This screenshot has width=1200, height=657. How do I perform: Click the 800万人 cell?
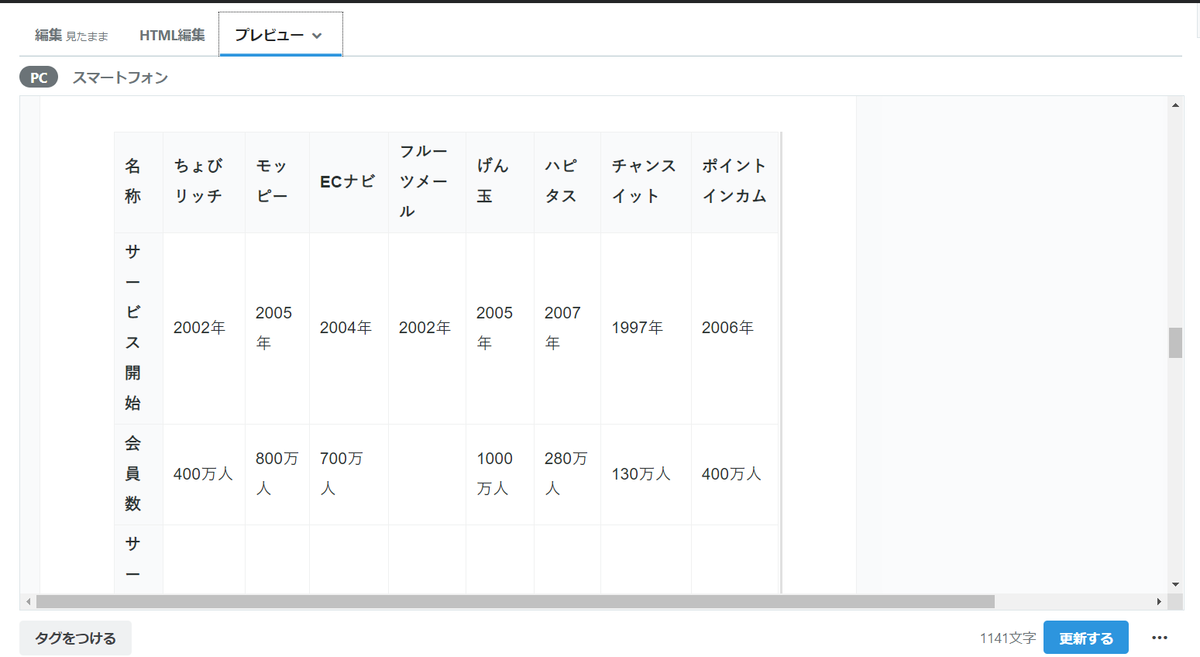pyautogui.click(x=277, y=474)
